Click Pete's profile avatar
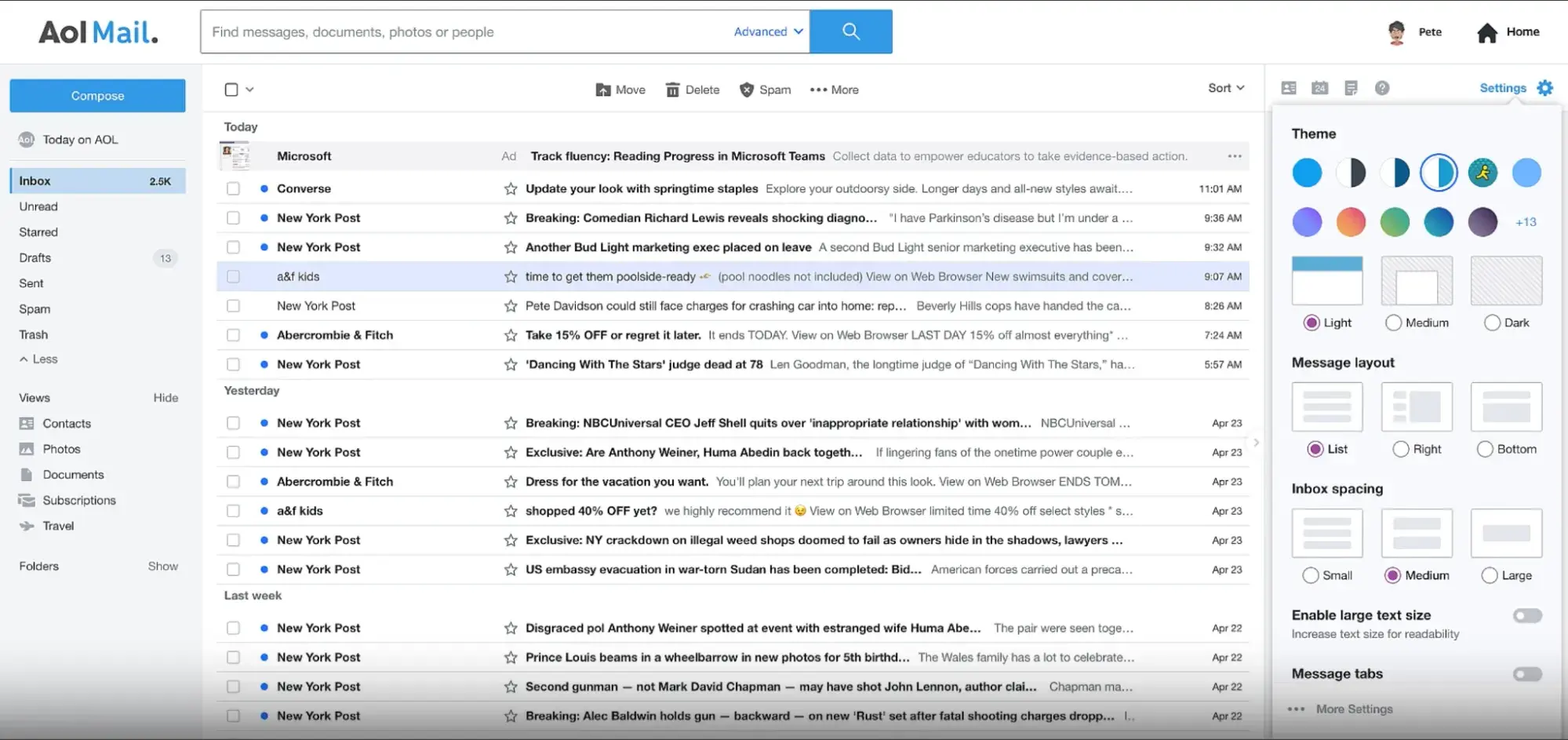Image resolution: width=1568 pixels, height=740 pixels. 1396,32
